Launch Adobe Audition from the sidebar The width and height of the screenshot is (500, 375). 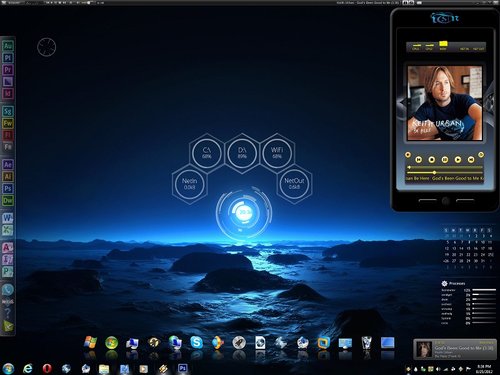point(8,46)
